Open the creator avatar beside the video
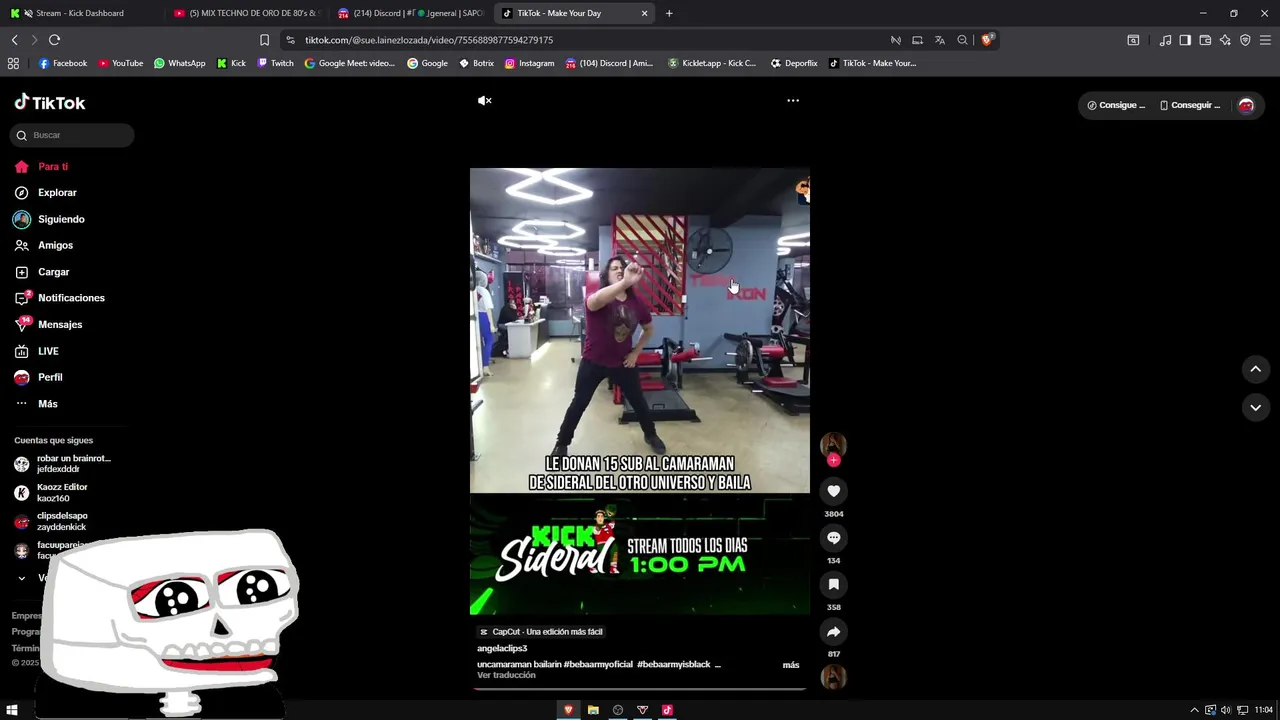The image size is (1280, 720). pos(833,444)
